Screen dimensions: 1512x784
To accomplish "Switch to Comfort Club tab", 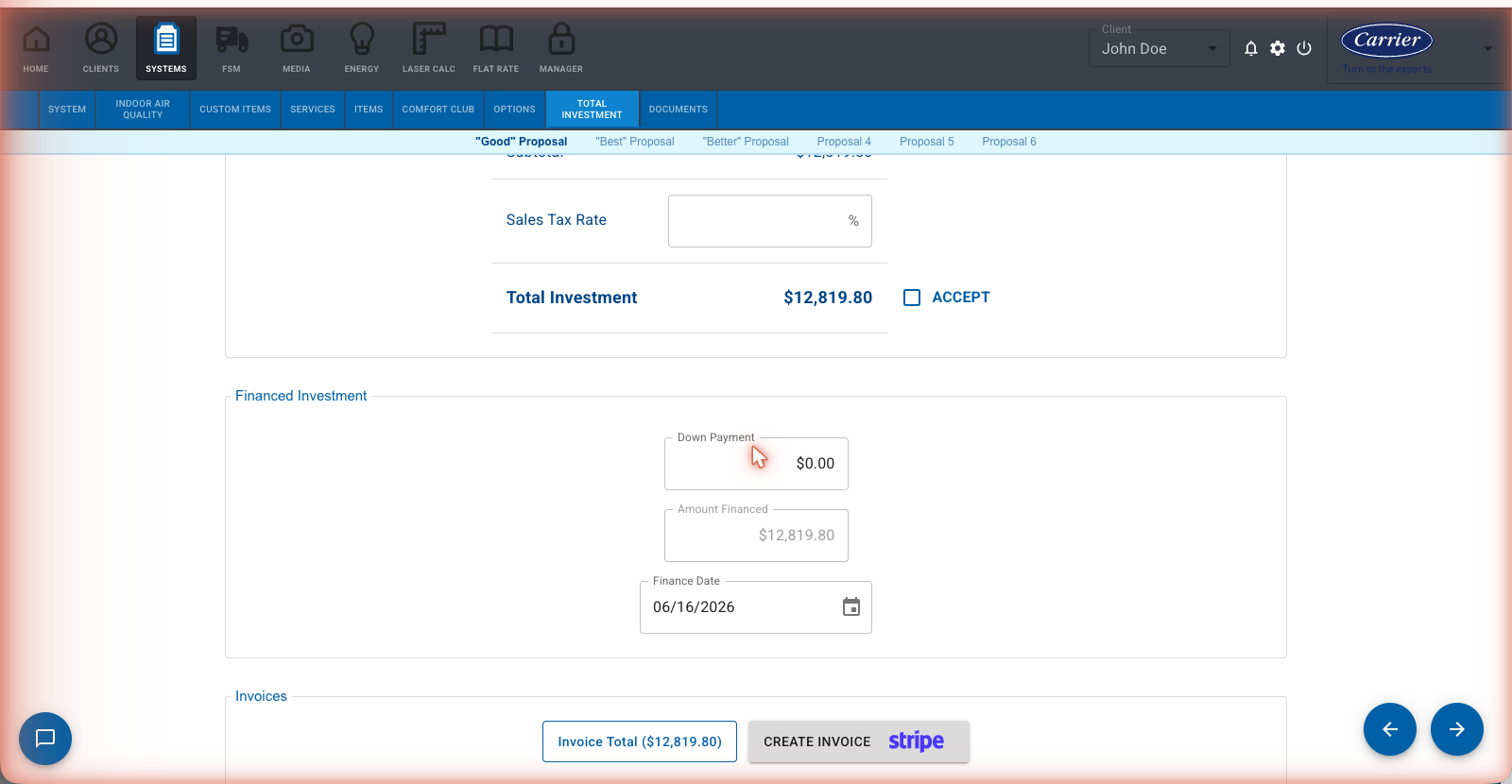I will click(438, 110).
